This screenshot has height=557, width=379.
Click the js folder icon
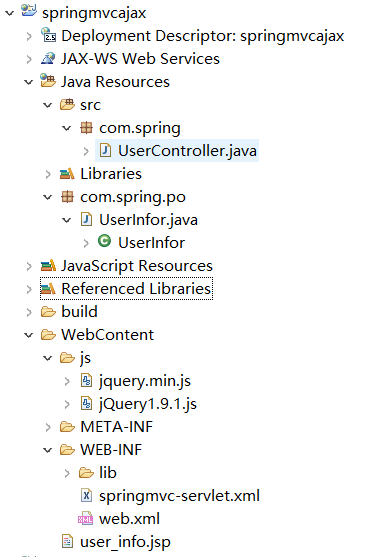pos(67,357)
